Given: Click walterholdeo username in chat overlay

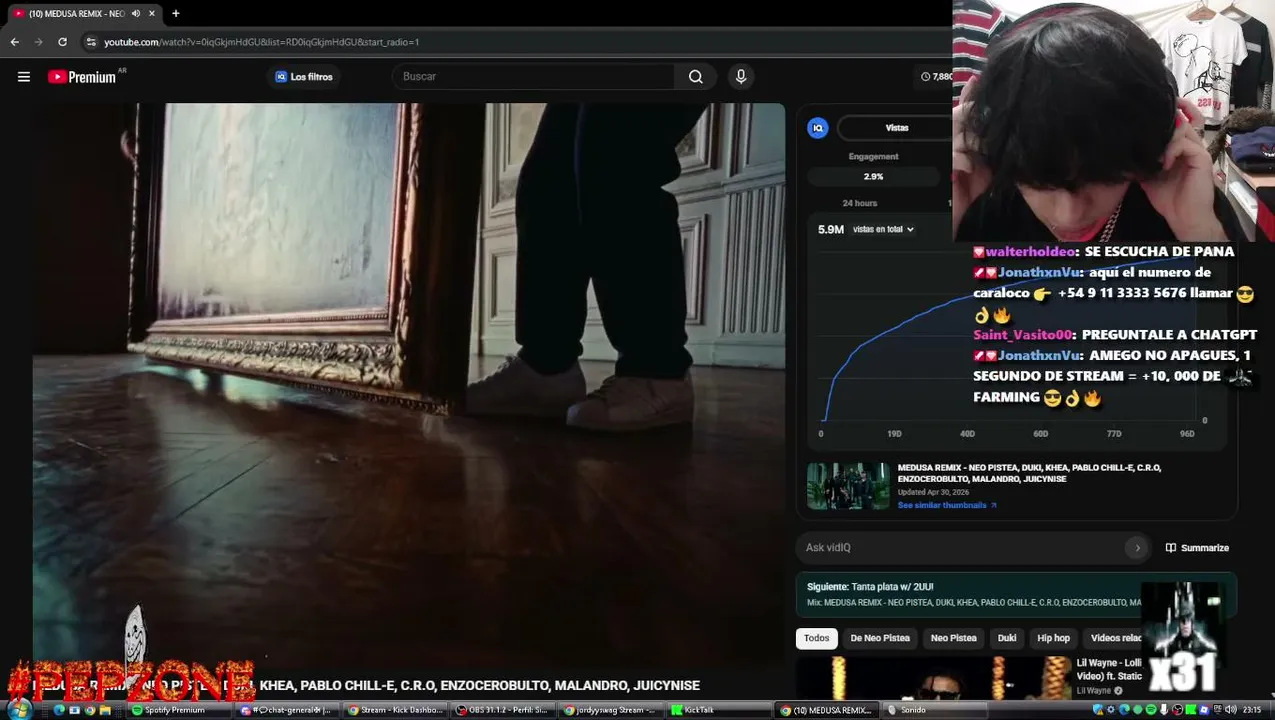Looking at the screenshot, I should [1031, 252].
